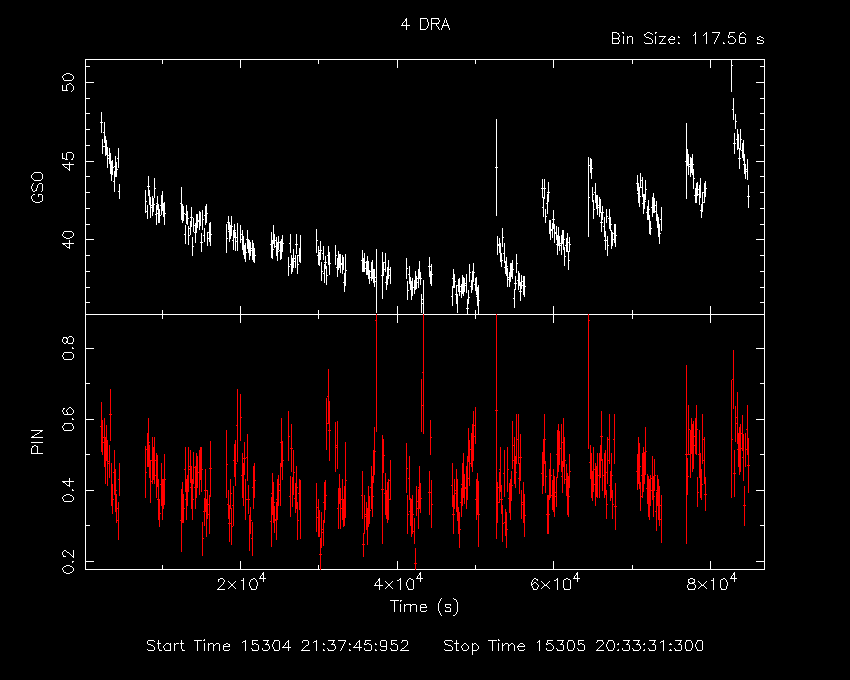Viewport: 850px width, 680px height.
Task: Click the '4×10⁴' x-axis tick label
Action: (x=398, y=584)
